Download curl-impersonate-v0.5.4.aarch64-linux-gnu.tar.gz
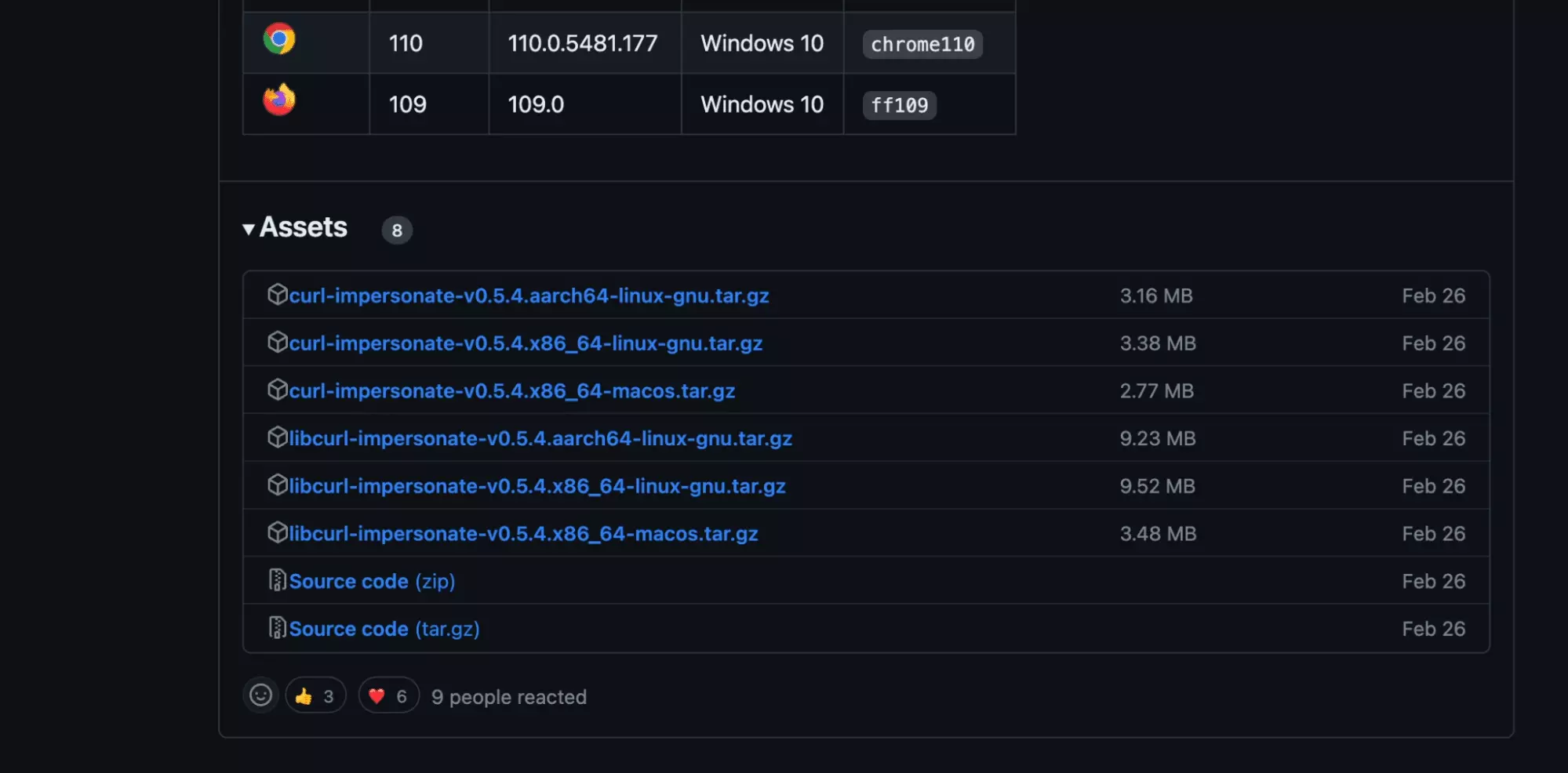1568x773 pixels. [x=529, y=296]
